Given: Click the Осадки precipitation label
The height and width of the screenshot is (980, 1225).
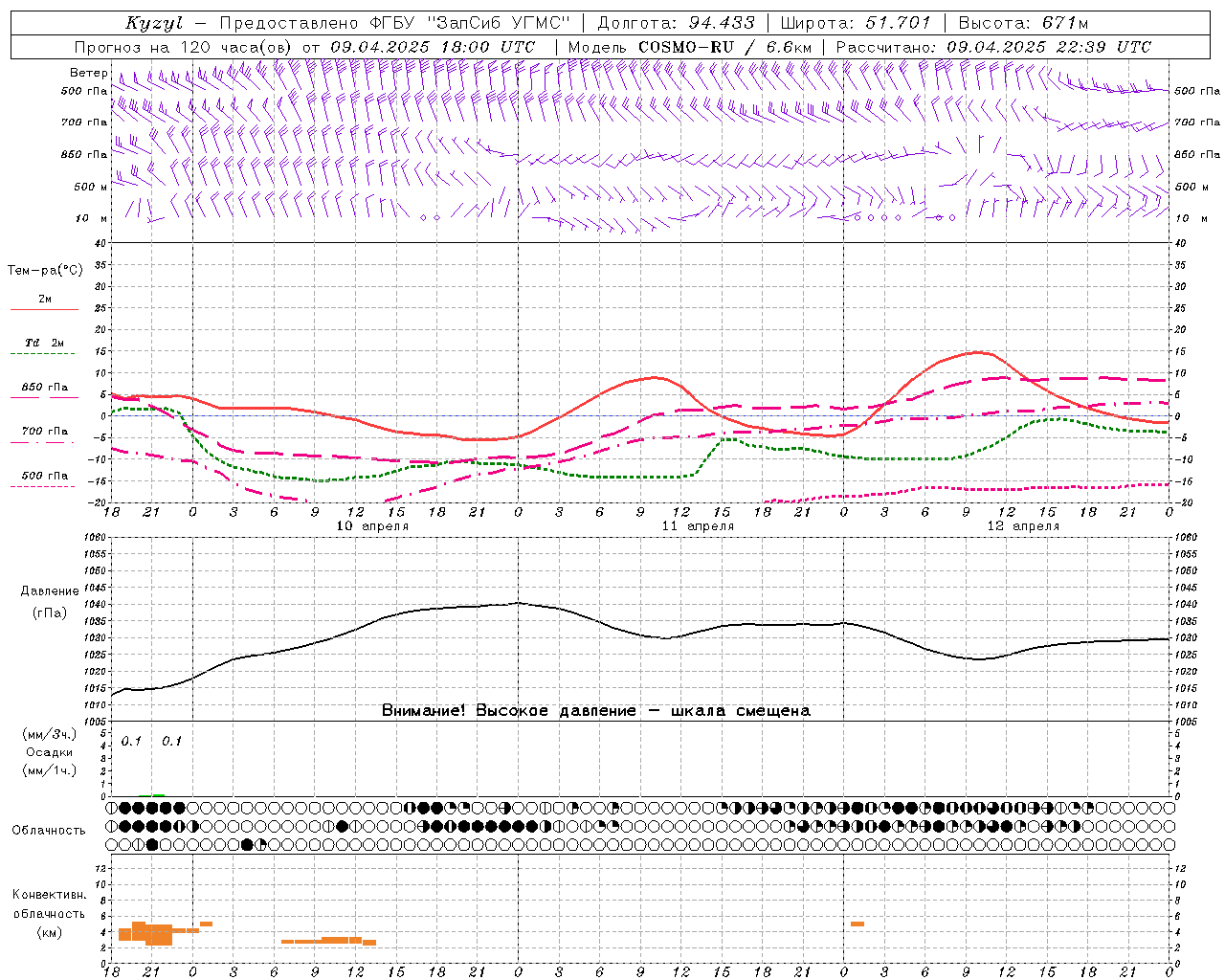Looking at the screenshot, I should click(x=50, y=752).
